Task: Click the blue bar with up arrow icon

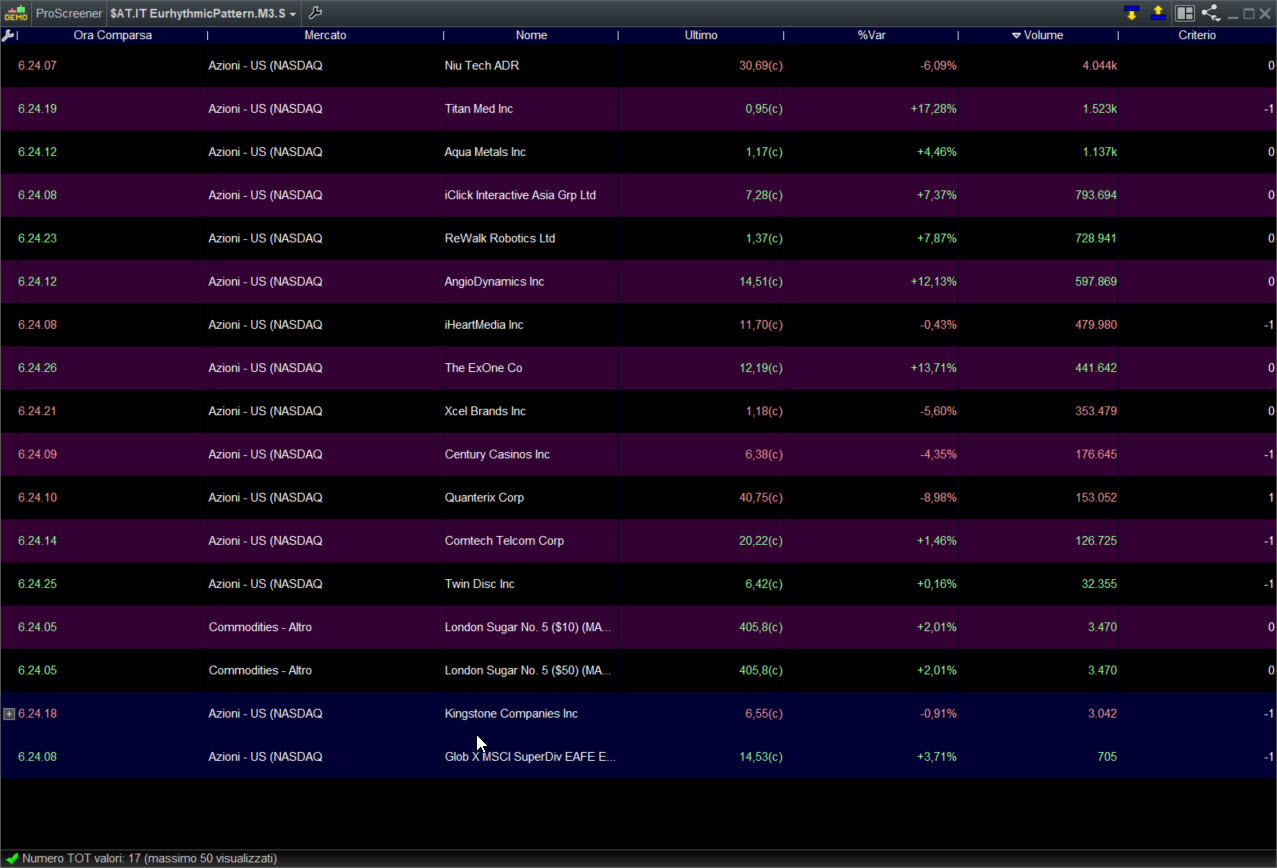Action: click(x=1158, y=13)
